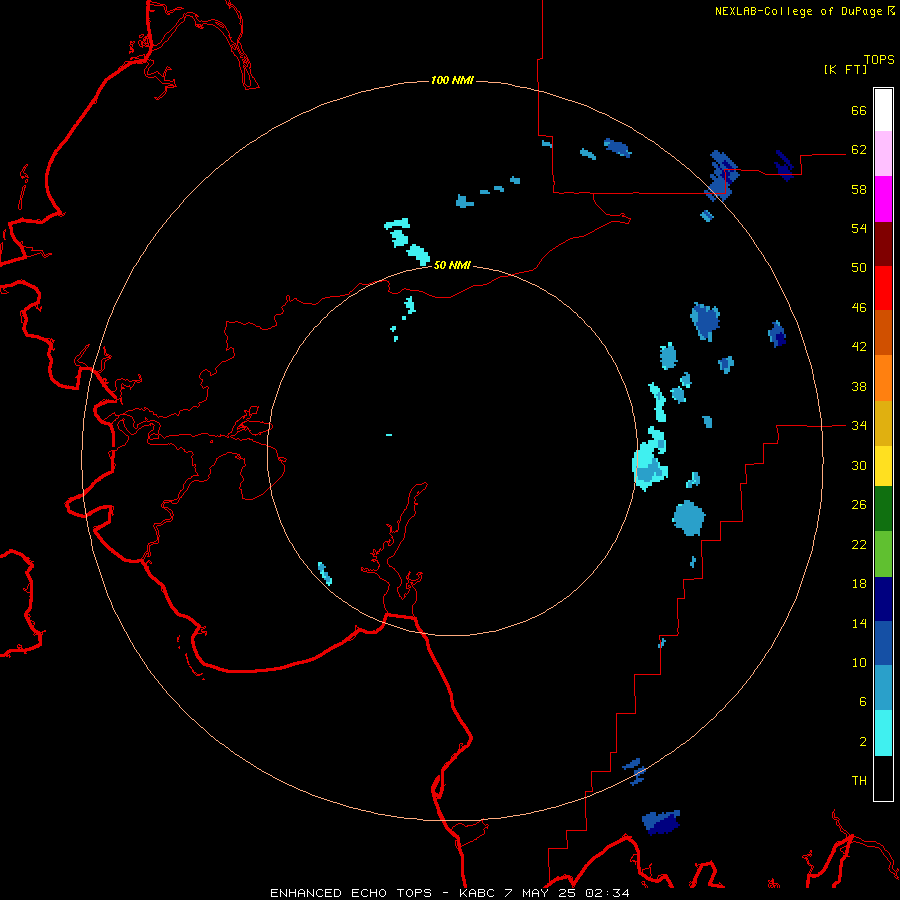Click the TOPS legend title
The image size is (900, 900).
(879, 59)
